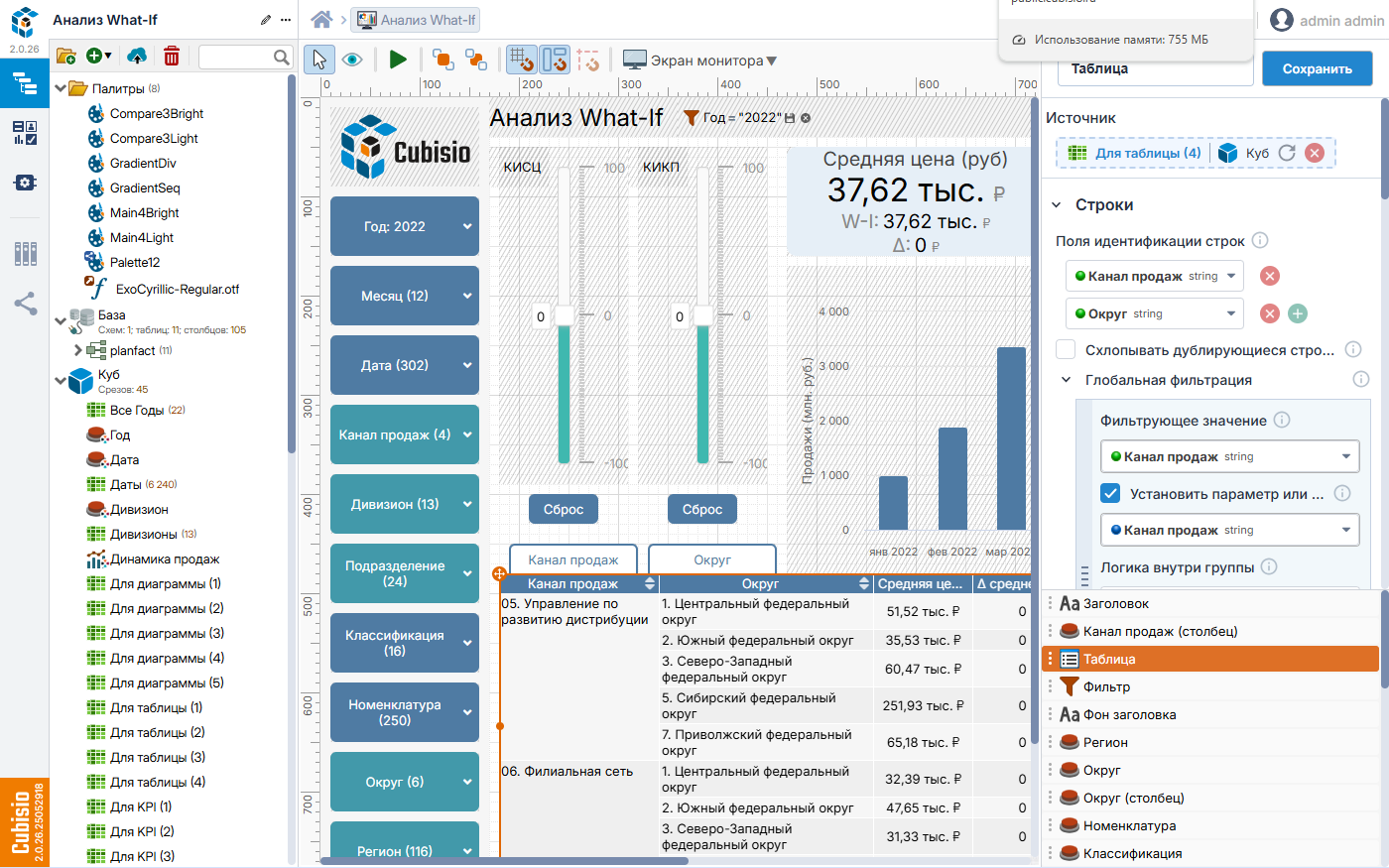Collapse the 'Палитры' folder in the tree
Image resolution: width=1389 pixels, height=868 pixels.
(x=62, y=88)
